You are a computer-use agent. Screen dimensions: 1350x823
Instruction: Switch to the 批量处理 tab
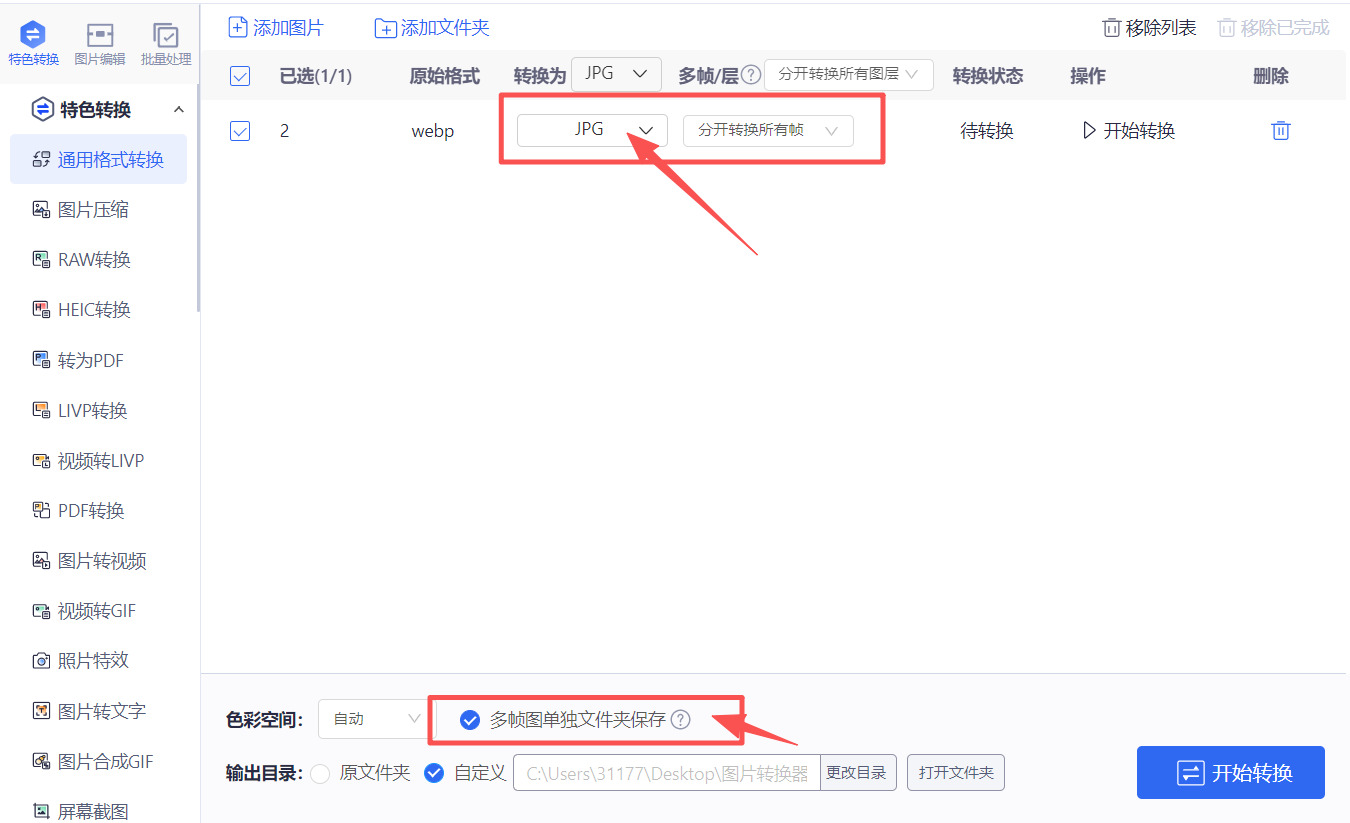coord(166,45)
